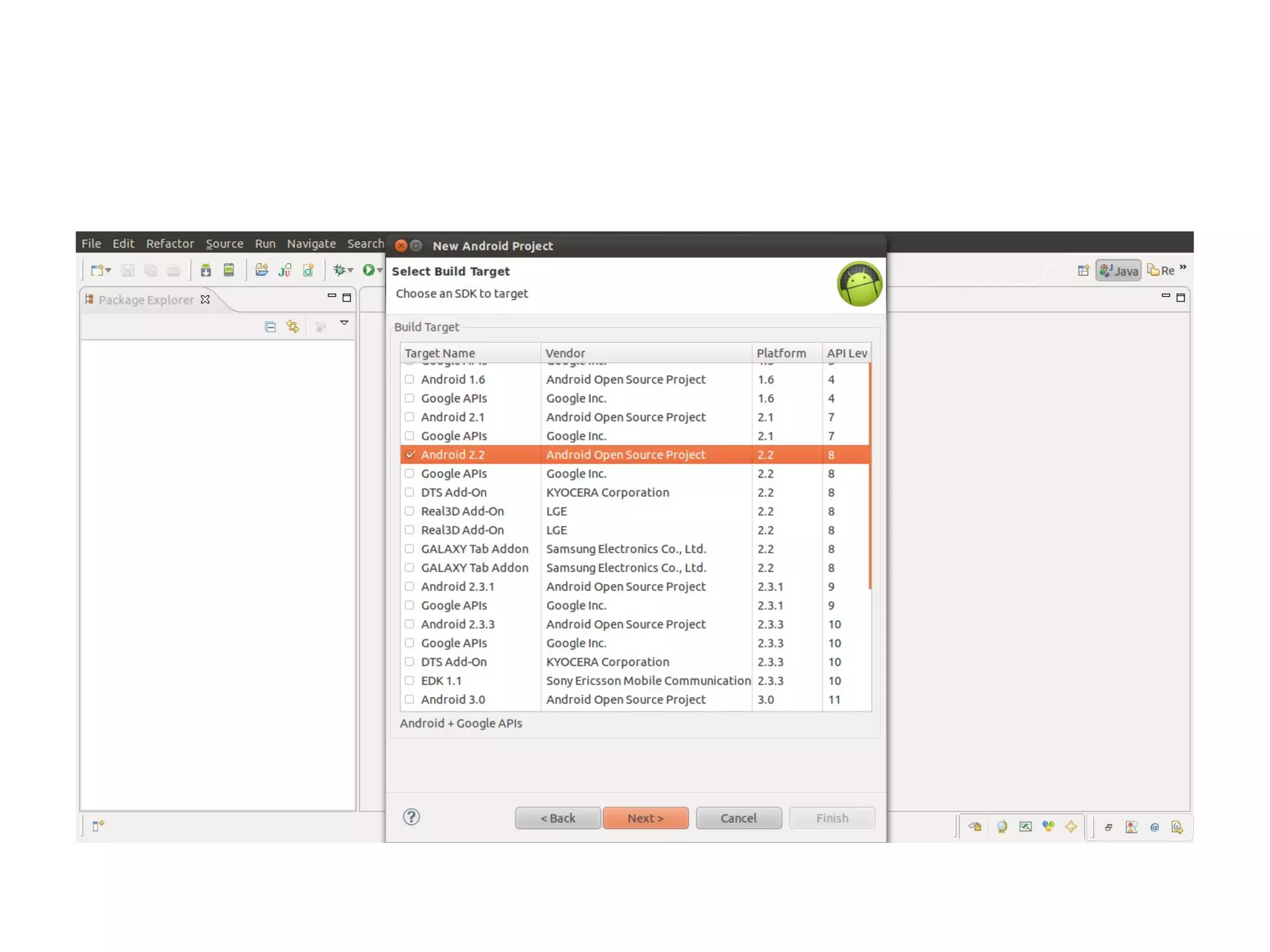Open the Android Virtual Device Manager icon
The width and height of the screenshot is (1270, 952).
[229, 270]
